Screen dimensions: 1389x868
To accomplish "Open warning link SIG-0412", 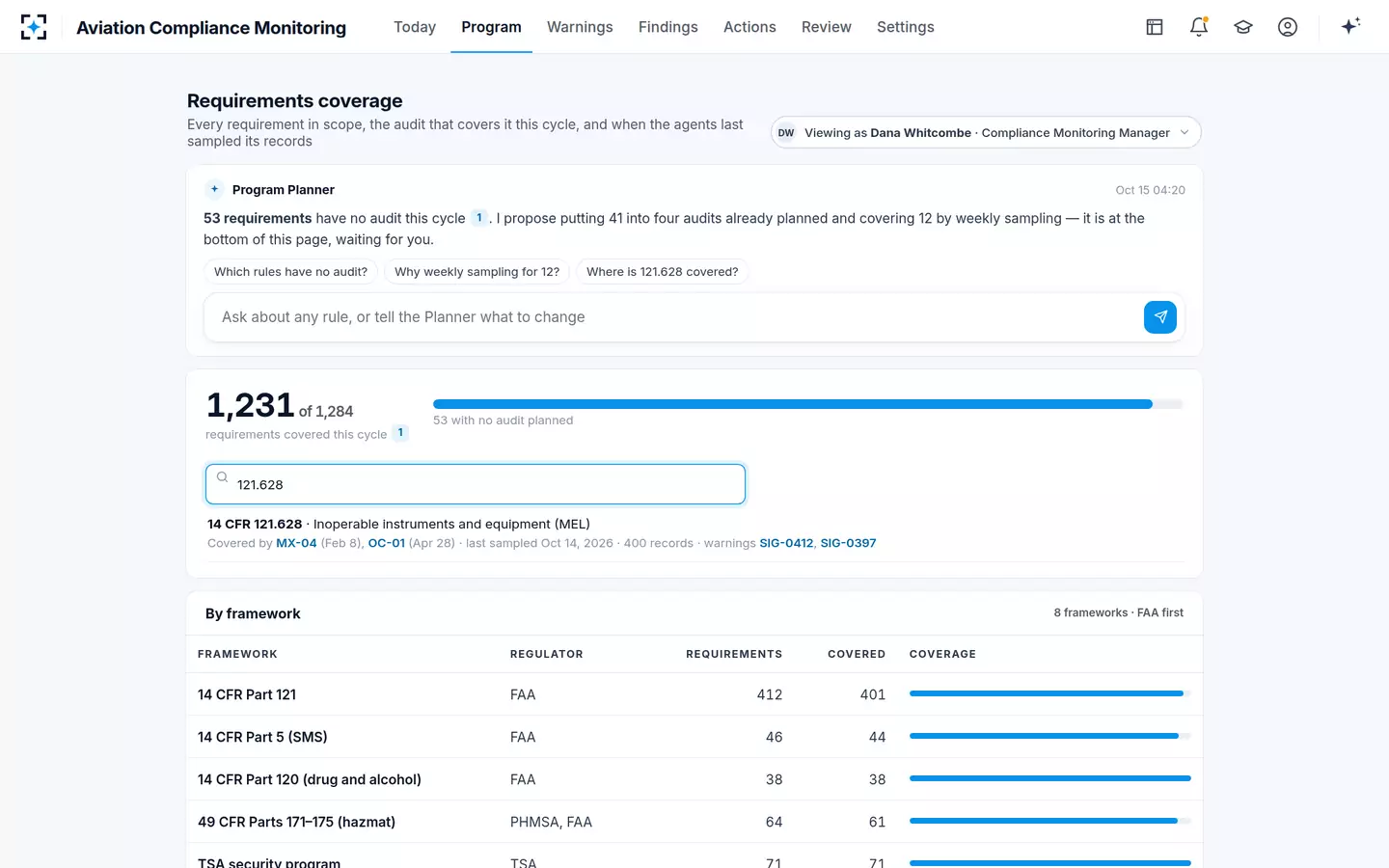I will (x=786, y=543).
